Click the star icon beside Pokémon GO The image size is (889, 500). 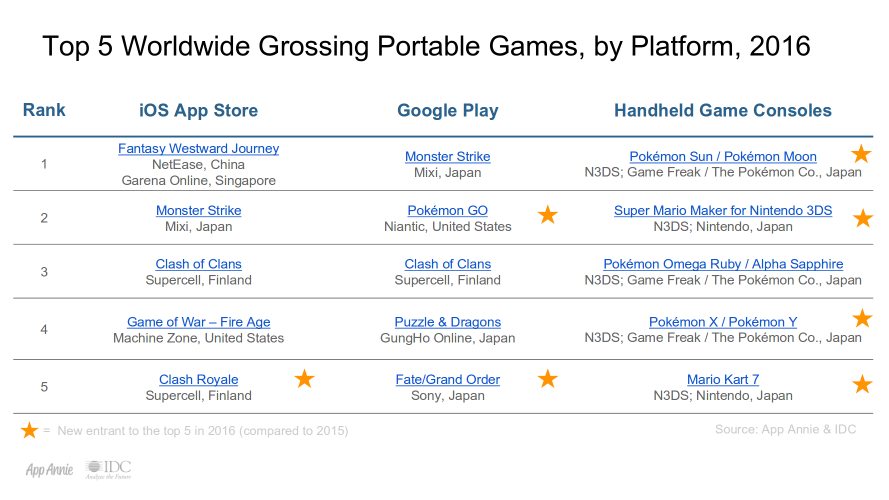click(x=548, y=215)
